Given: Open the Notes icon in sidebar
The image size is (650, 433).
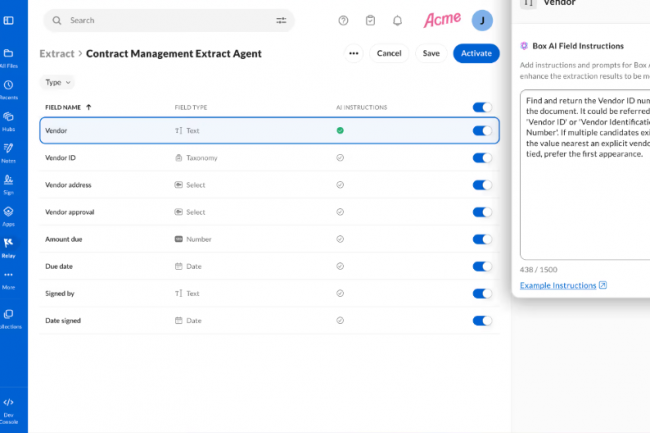Looking at the screenshot, I should pyautogui.click(x=8, y=151).
